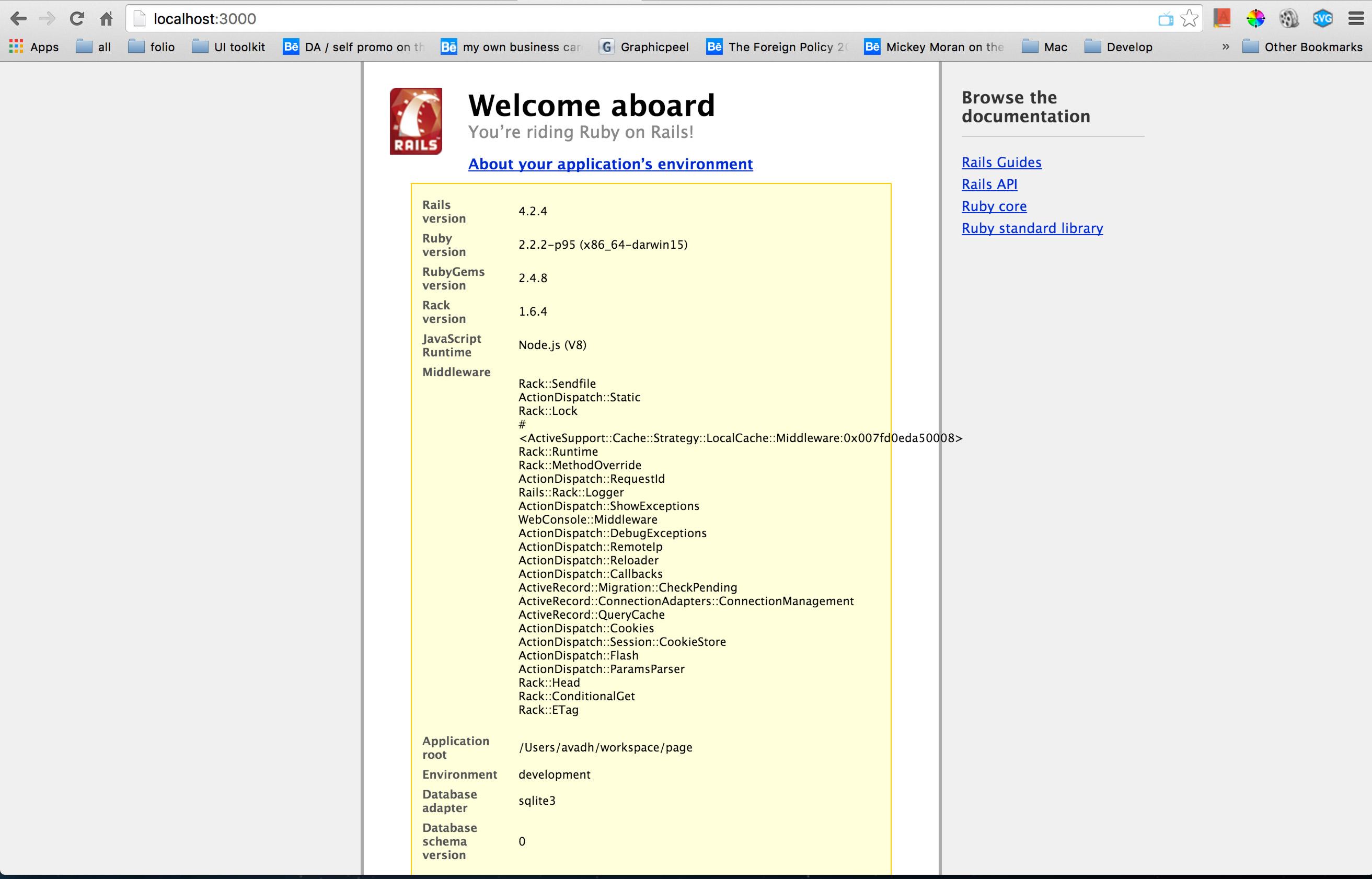1372x879 pixels.
Task: Expand the 'UI toolkit' bookmarks folder
Action: (x=229, y=47)
